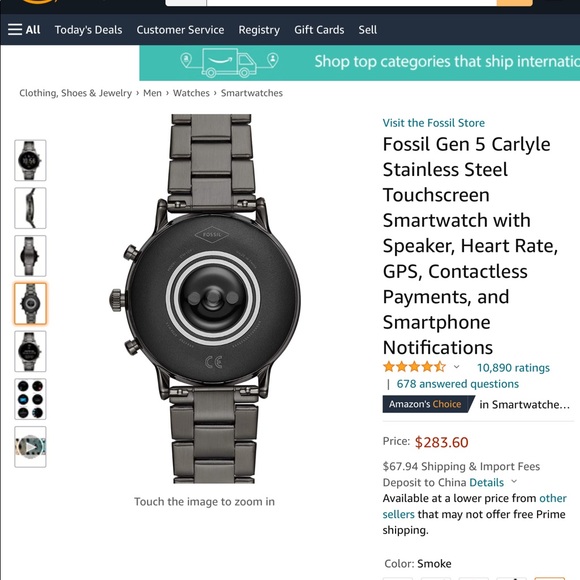Select the highlighted back-view watch thumbnail
Screen dimensions: 580x580
[30, 304]
